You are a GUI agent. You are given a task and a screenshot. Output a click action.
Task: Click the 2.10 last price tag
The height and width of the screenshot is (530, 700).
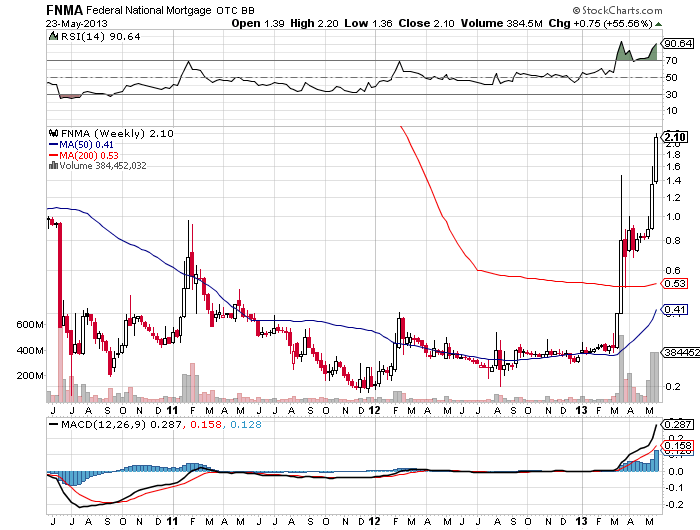point(675,137)
